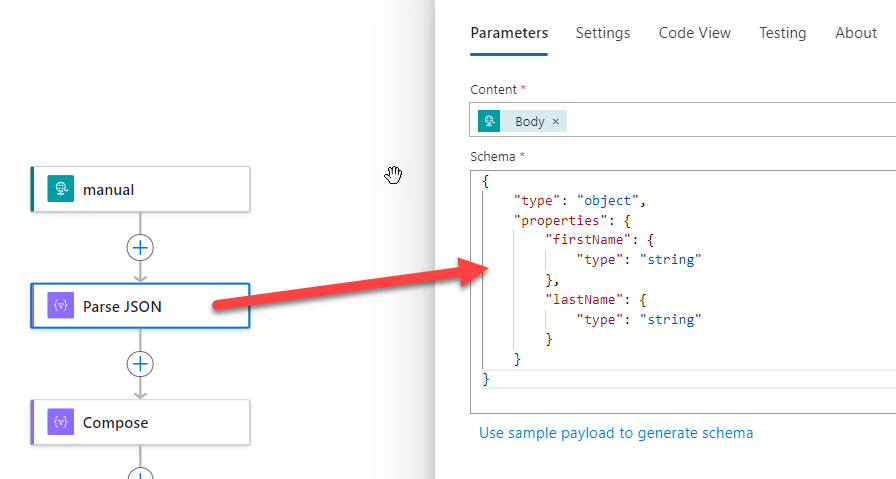Screen dimensions: 896x479
Task: Click the Body token in Content
Action: [x=522, y=121]
